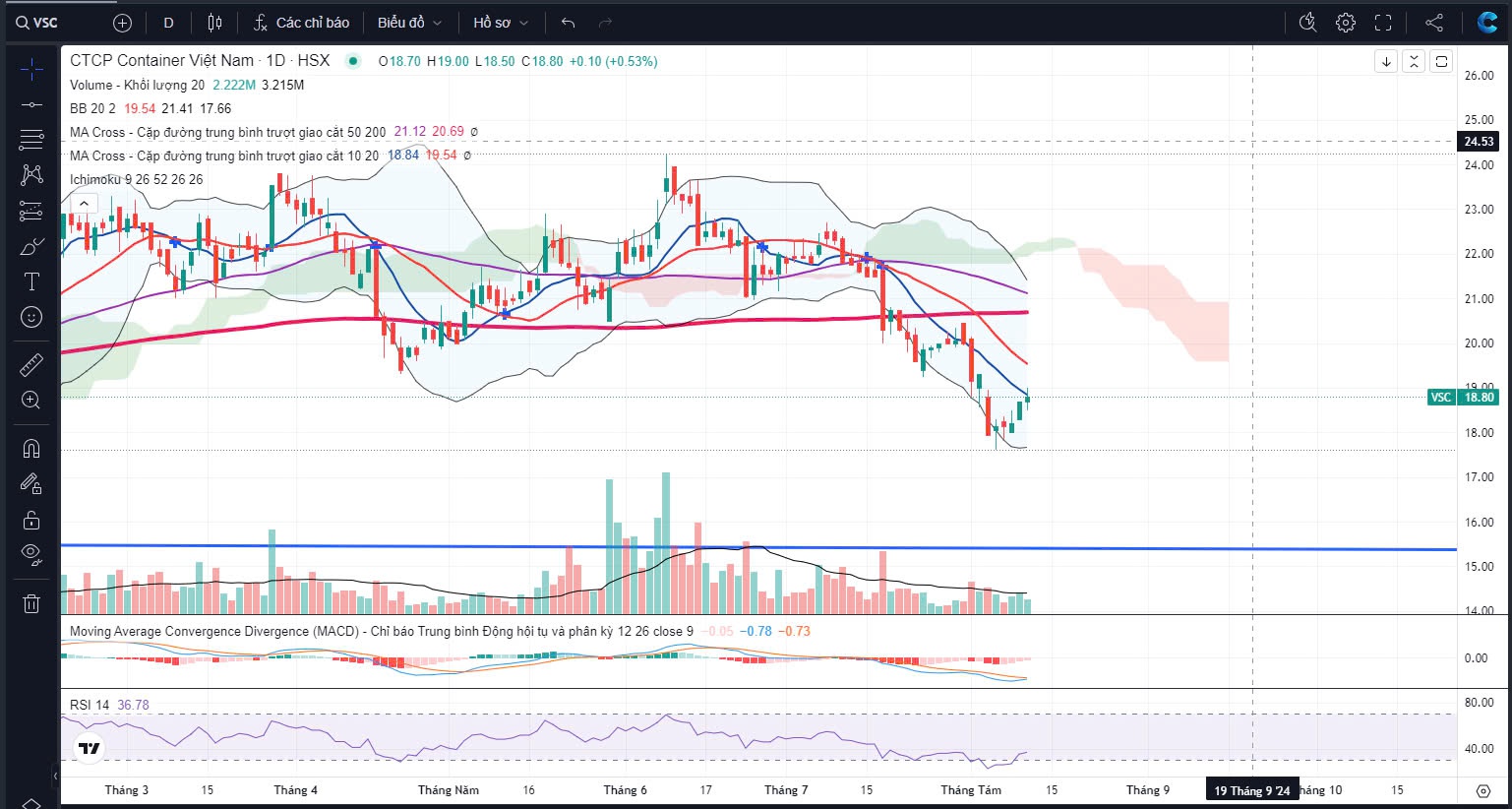The height and width of the screenshot is (809, 1512).
Task: Click Tháng Tám on the time axis
Action: pos(971,790)
